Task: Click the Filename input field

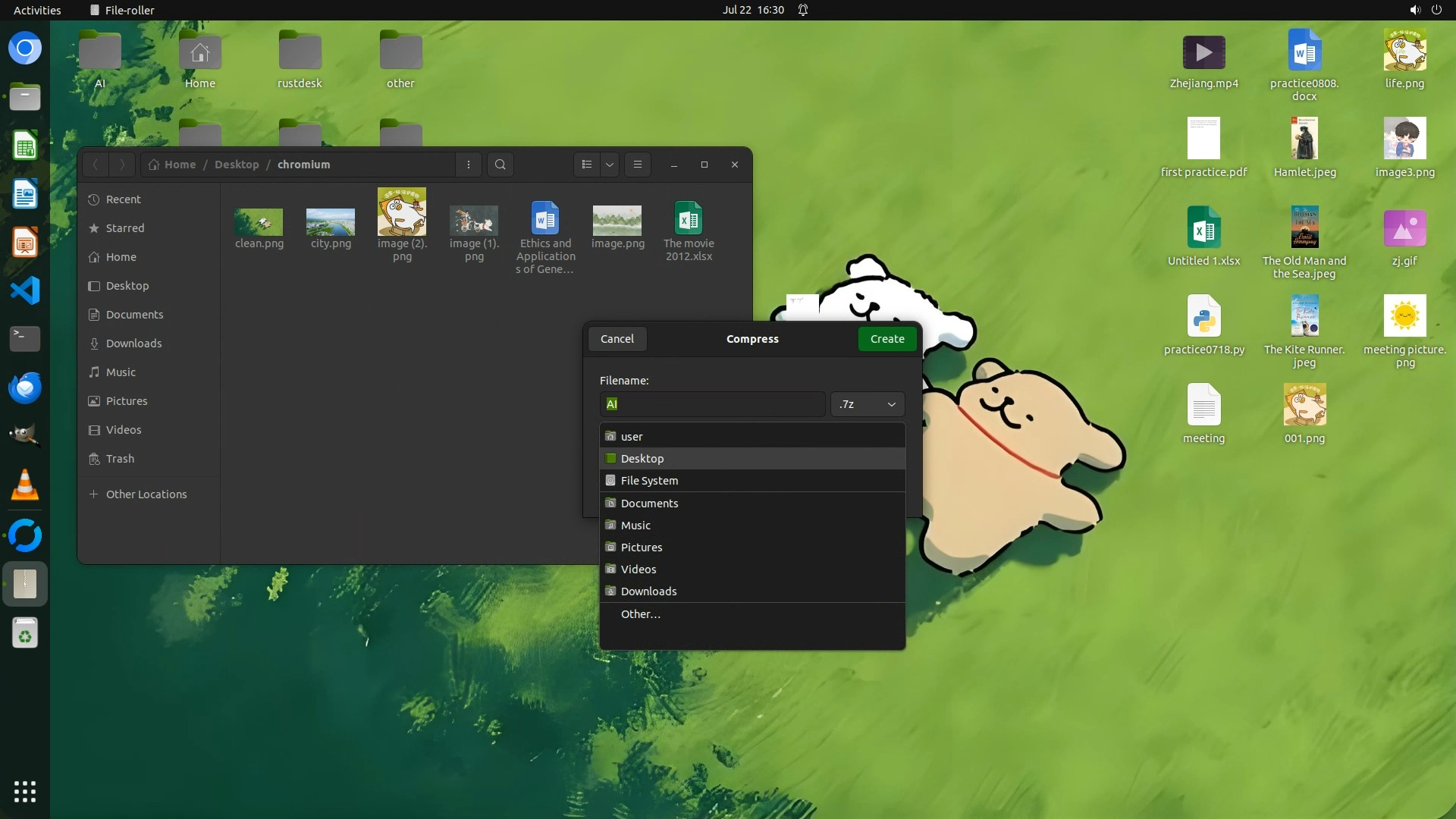Action: 711,404
